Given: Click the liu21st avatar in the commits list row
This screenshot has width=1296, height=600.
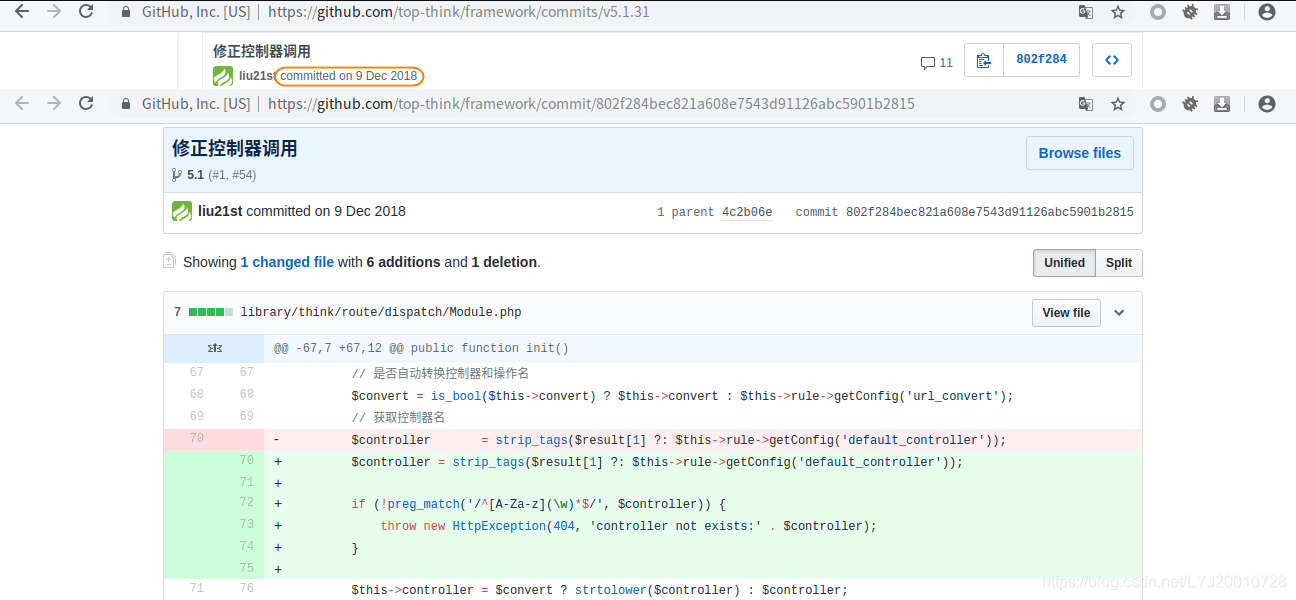Looking at the screenshot, I should [223, 76].
